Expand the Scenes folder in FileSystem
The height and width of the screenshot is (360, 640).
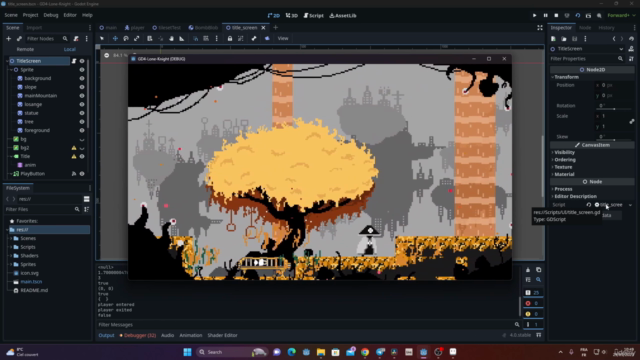click(x=11, y=238)
